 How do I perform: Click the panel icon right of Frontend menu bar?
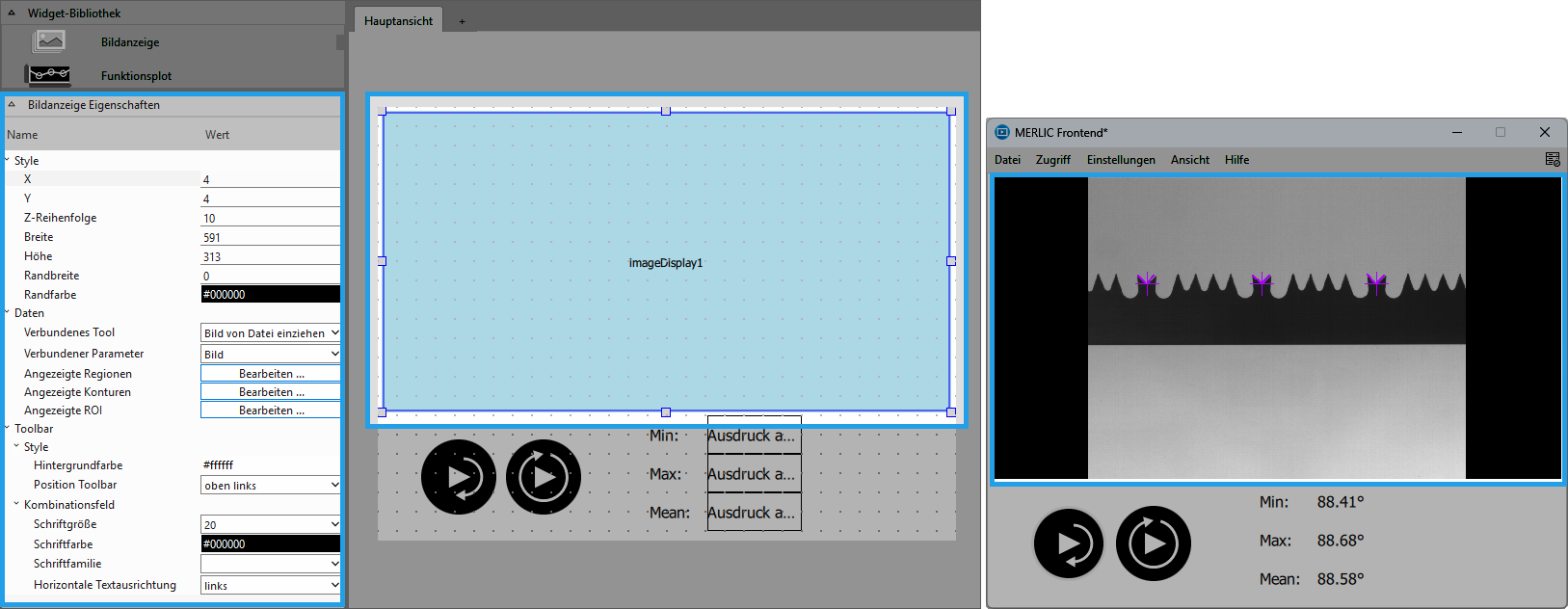pyautogui.click(x=1552, y=160)
